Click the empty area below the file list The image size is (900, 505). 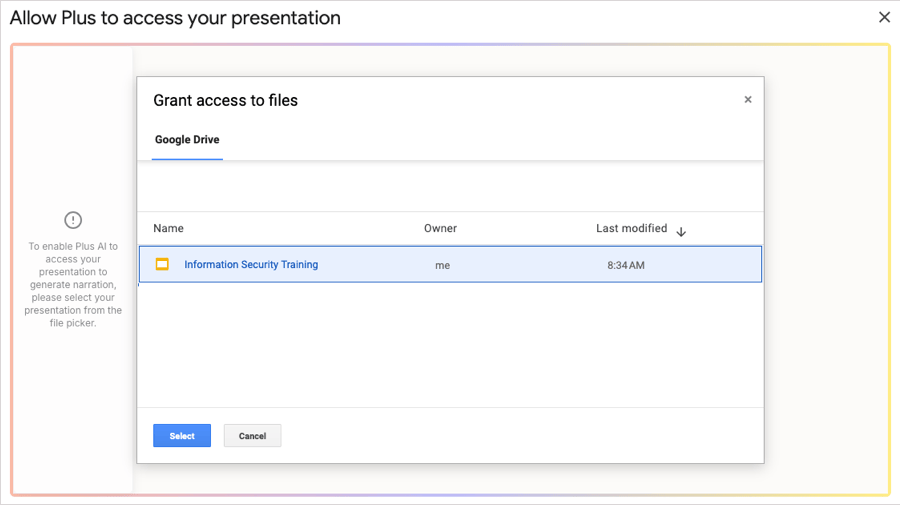click(x=451, y=344)
